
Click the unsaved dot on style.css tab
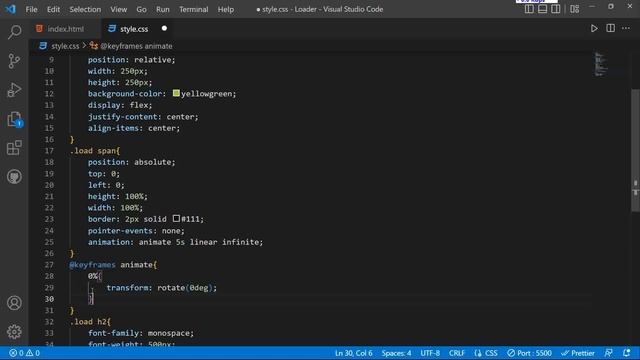164,28
